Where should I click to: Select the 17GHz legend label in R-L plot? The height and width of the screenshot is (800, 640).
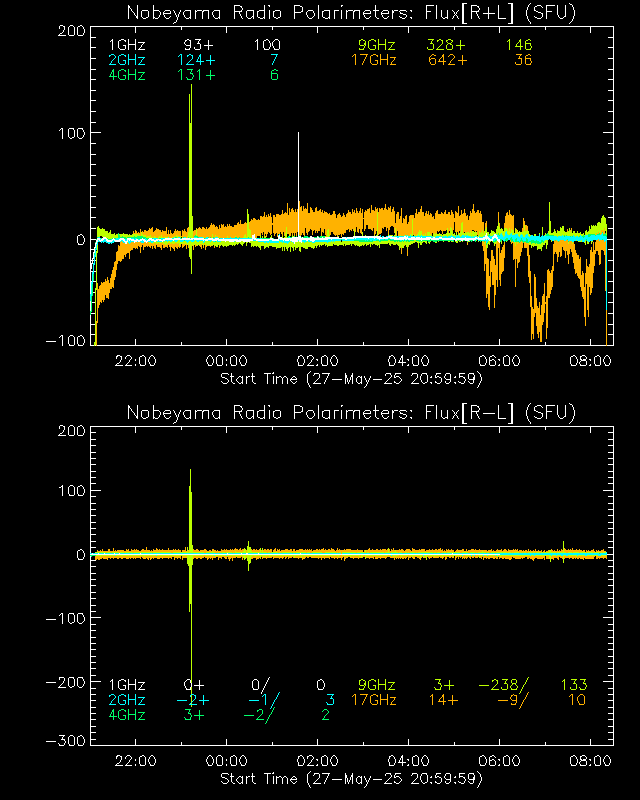[x=374, y=699]
